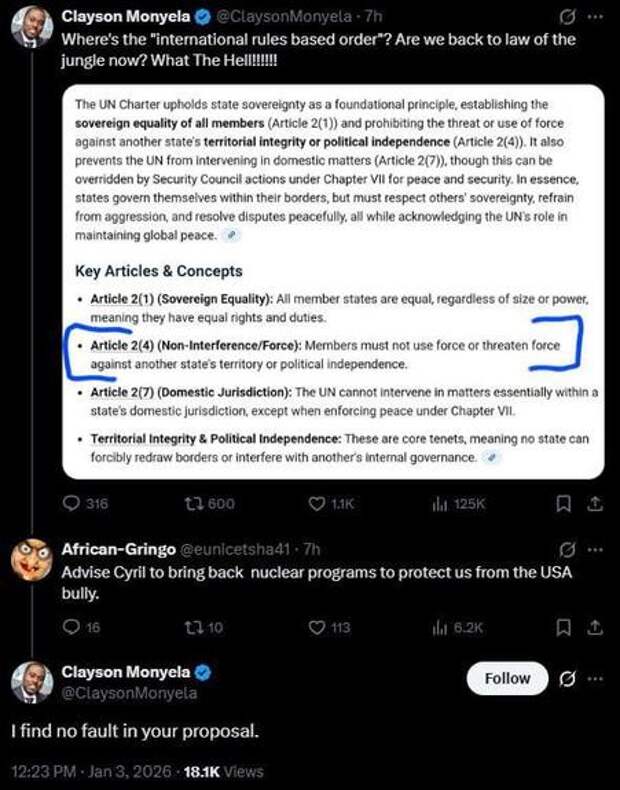This screenshot has width=620, height=790.
Task: Share African-Gringo's reply
Action: tap(596, 628)
